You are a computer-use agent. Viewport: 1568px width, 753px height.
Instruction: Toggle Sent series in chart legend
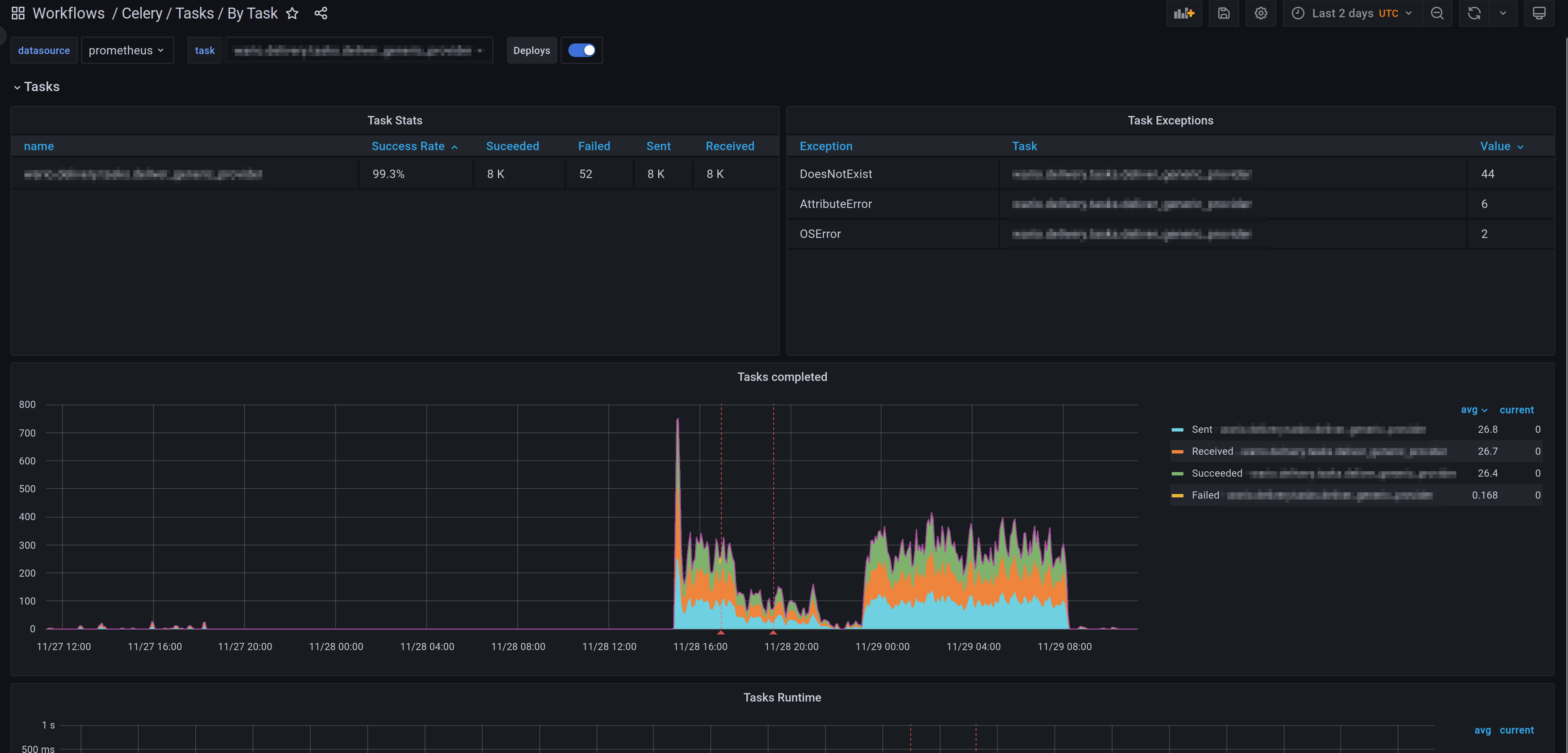pos(1202,429)
